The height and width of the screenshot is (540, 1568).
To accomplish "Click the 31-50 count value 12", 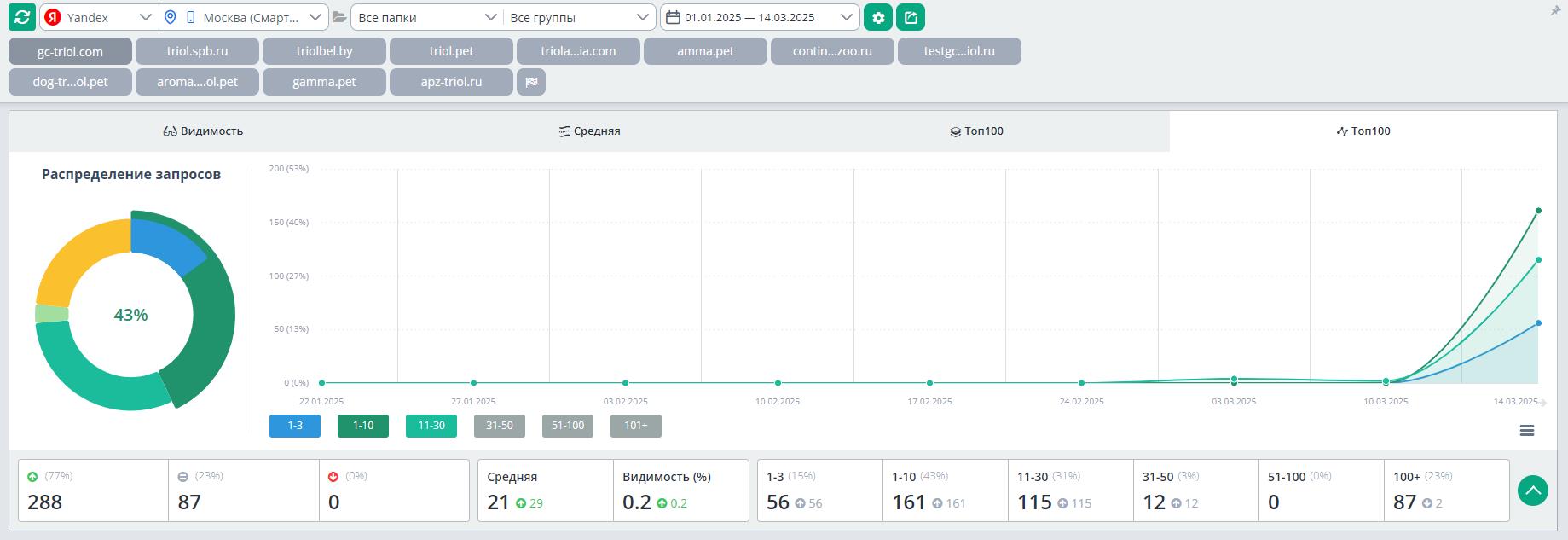I will coord(1154,502).
